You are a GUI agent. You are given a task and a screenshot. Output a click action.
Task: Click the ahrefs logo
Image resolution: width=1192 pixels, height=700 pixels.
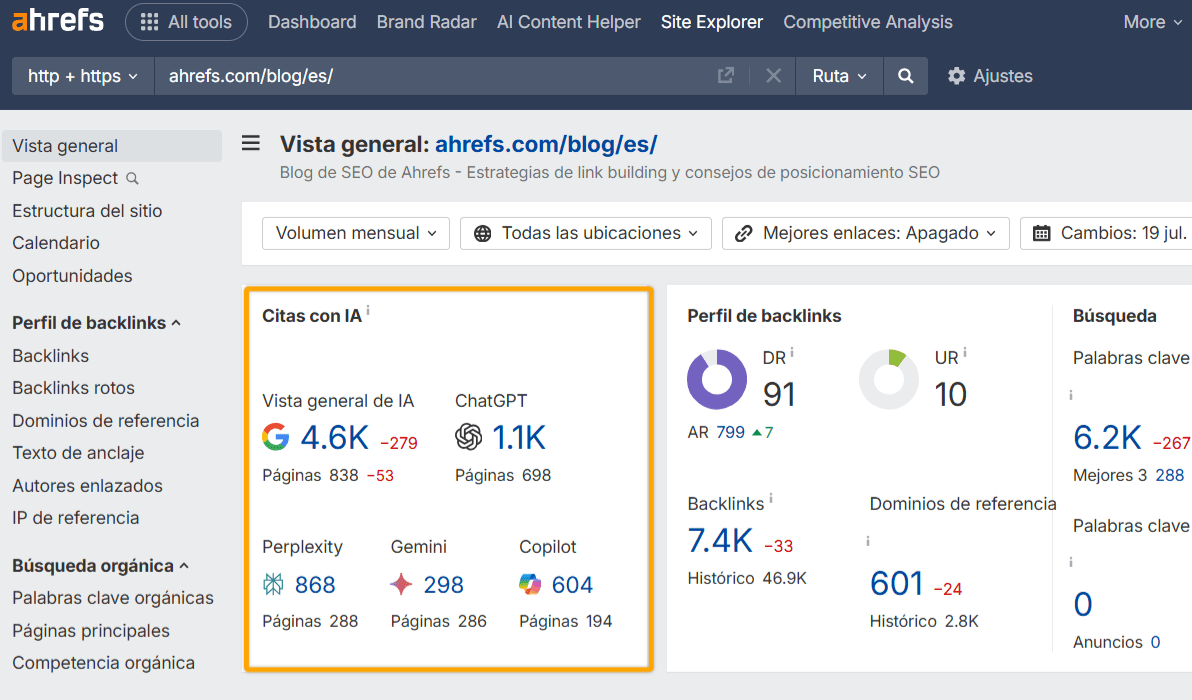57,20
